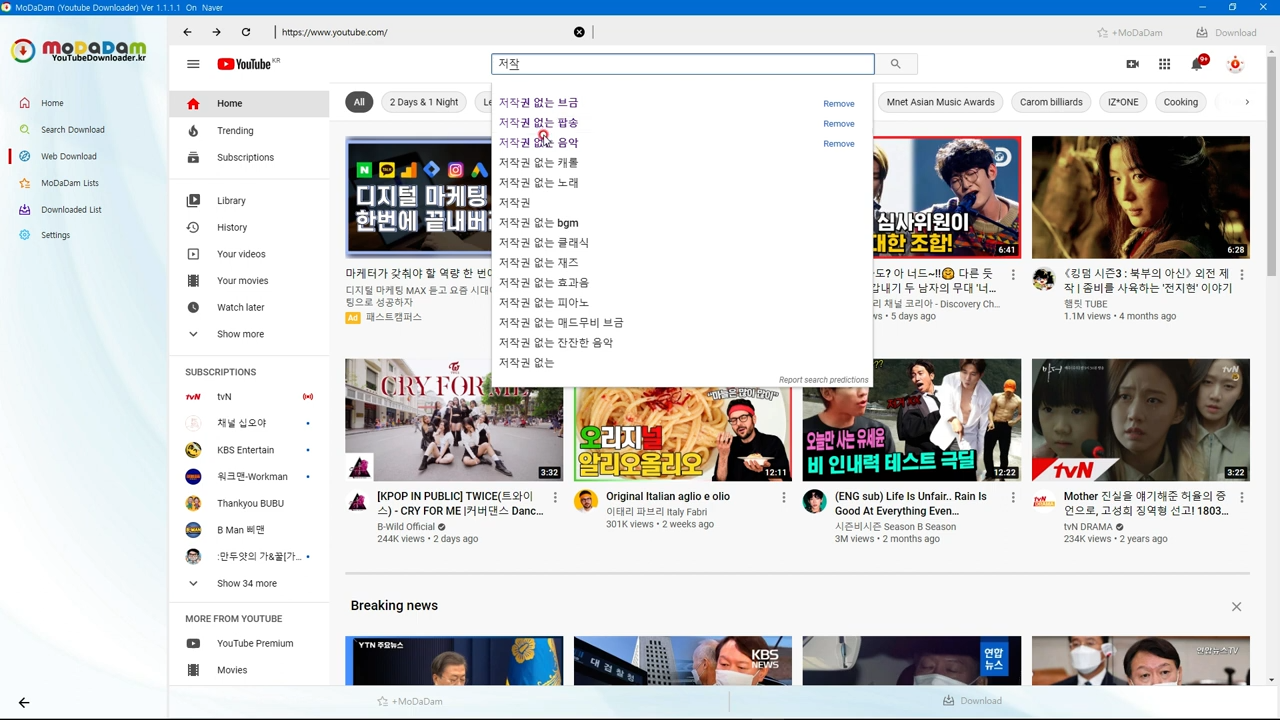Image resolution: width=1280 pixels, height=720 pixels.
Task: Open options menu for 킹덤 시즌3 video
Action: click(x=1242, y=274)
